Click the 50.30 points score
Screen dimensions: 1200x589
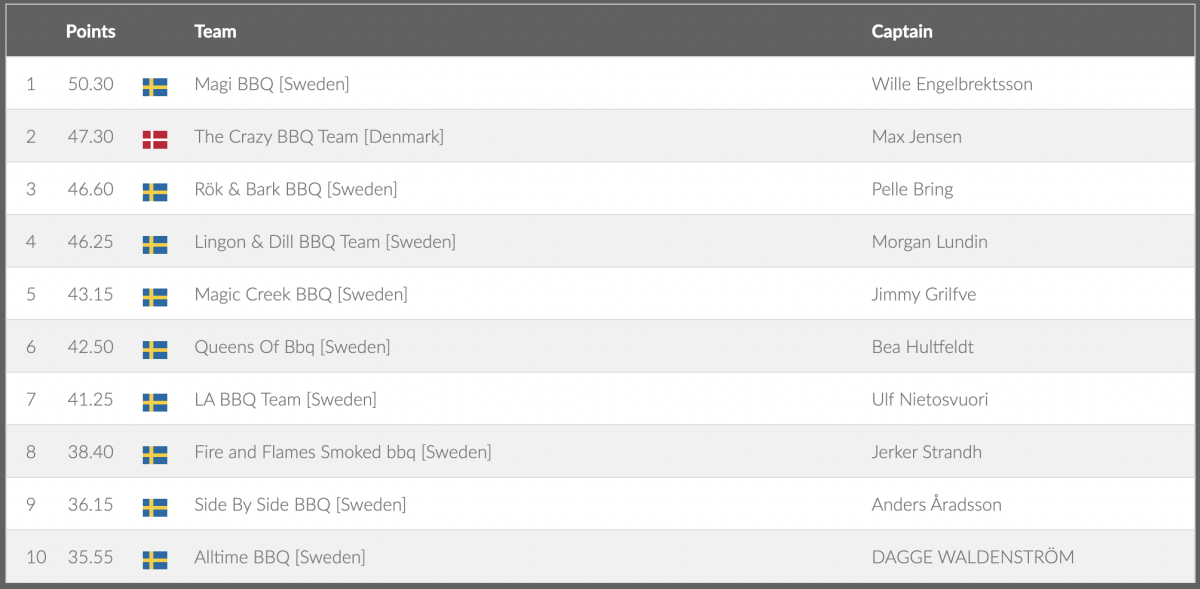91,84
